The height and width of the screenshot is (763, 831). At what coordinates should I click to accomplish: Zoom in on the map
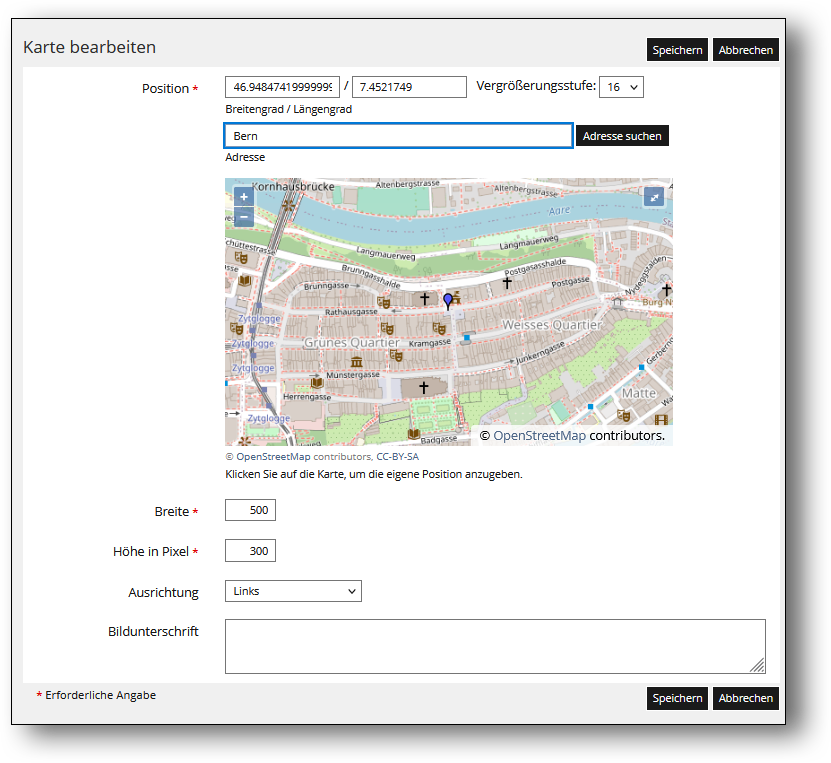click(243, 197)
